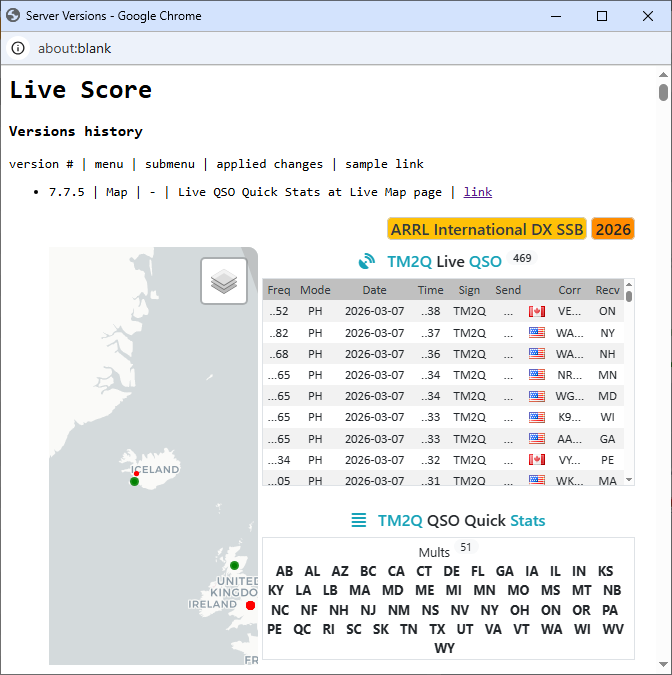Click the QC multiplier
Viewport: 672px width, 675px height.
pos(302,629)
